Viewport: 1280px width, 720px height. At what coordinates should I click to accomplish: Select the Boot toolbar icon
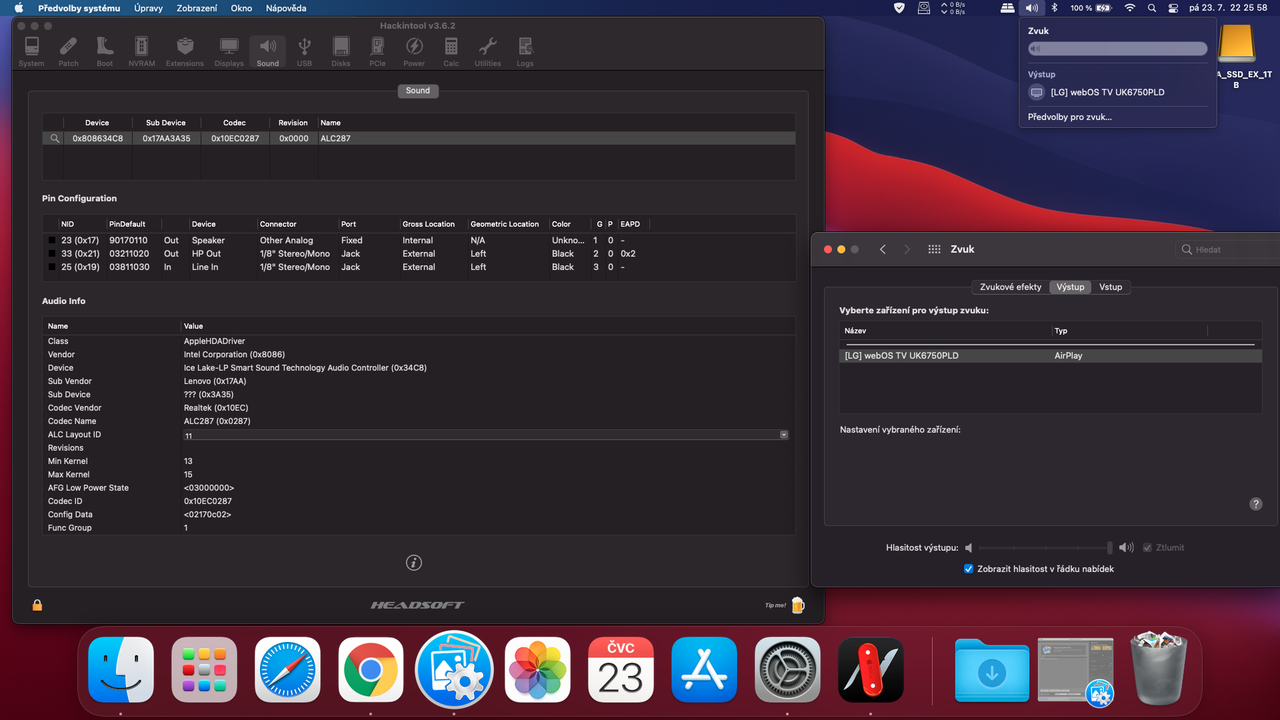(x=105, y=51)
